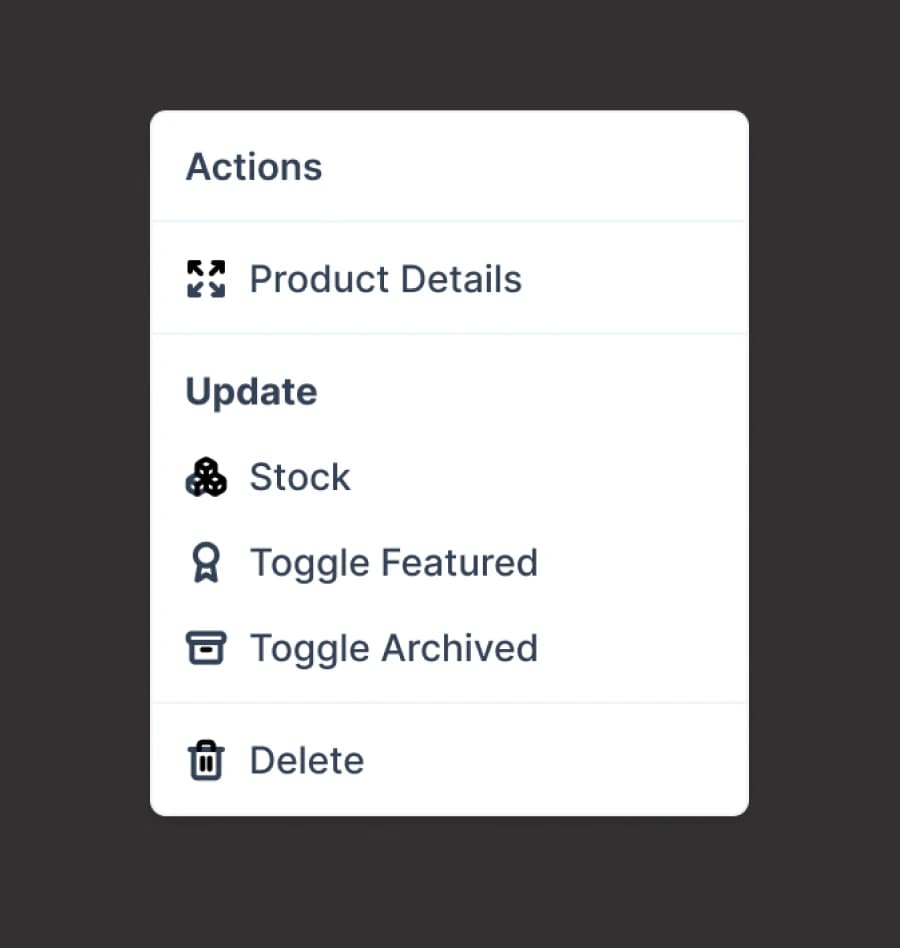Click the Update section heading
The image size is (900, 948).
(251, 391)
